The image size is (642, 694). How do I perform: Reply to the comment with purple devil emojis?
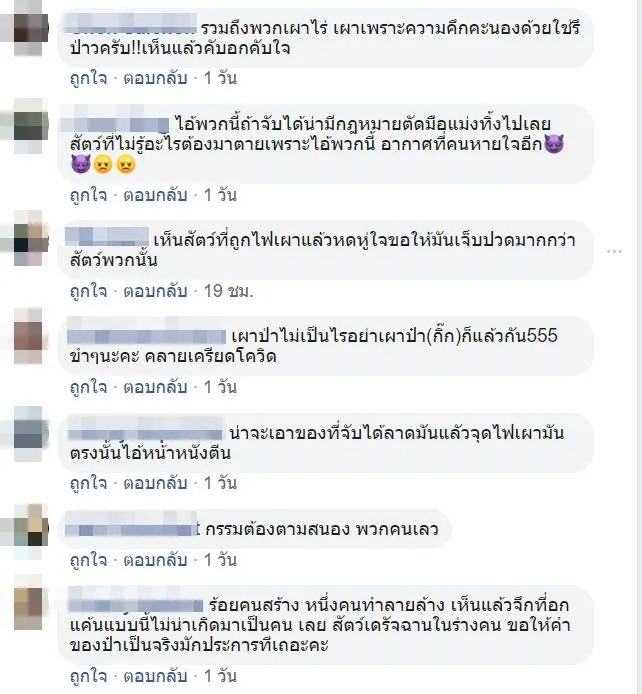point(155,195)
